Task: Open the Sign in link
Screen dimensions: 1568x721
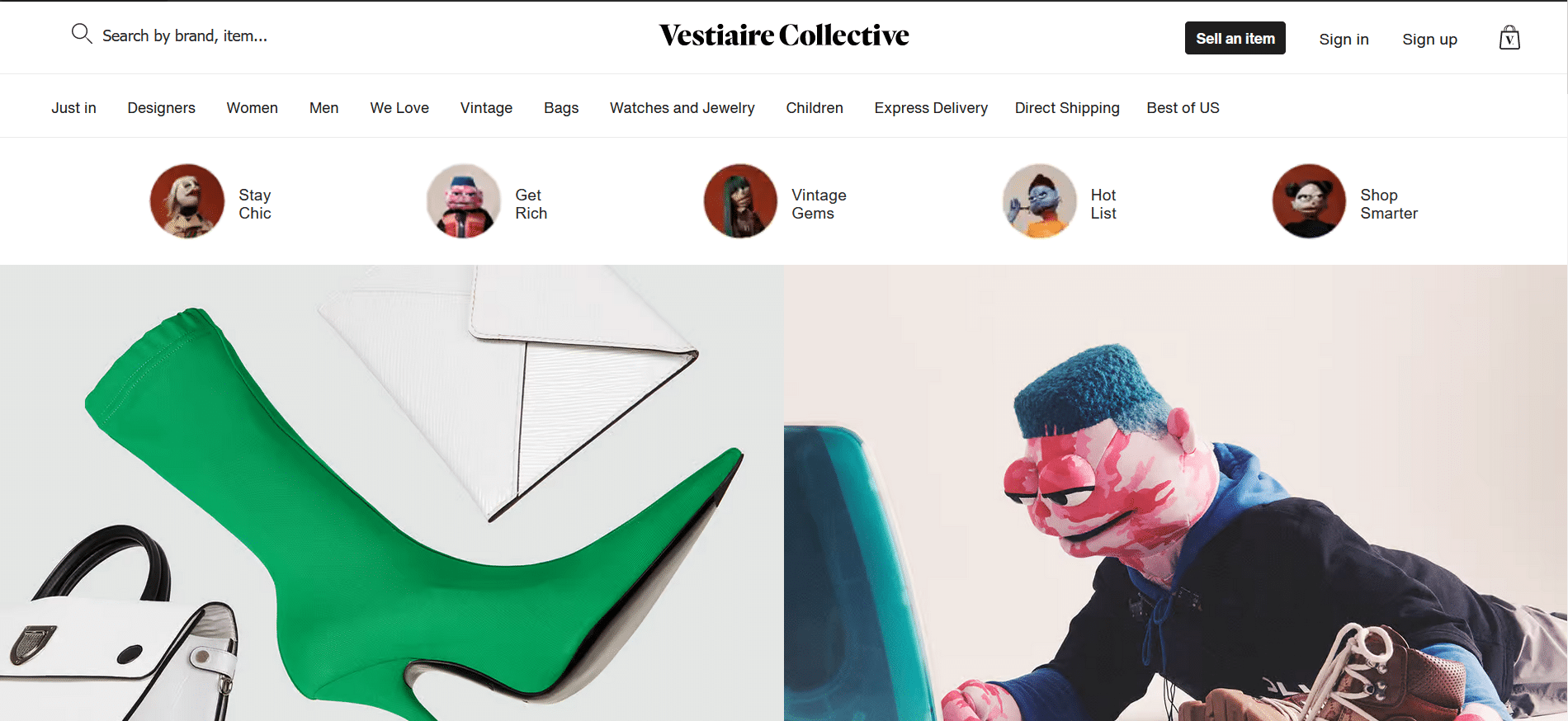Action: [1344, 39]
